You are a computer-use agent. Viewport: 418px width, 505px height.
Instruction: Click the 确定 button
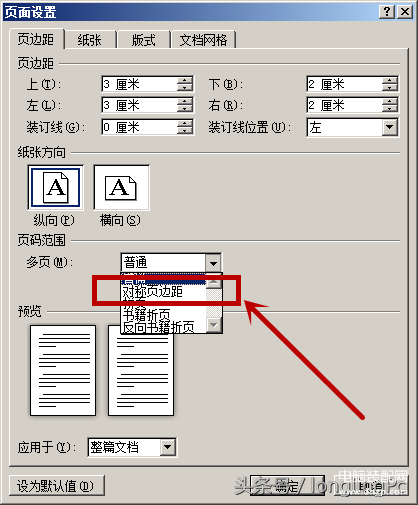click(x=287, y=486)
